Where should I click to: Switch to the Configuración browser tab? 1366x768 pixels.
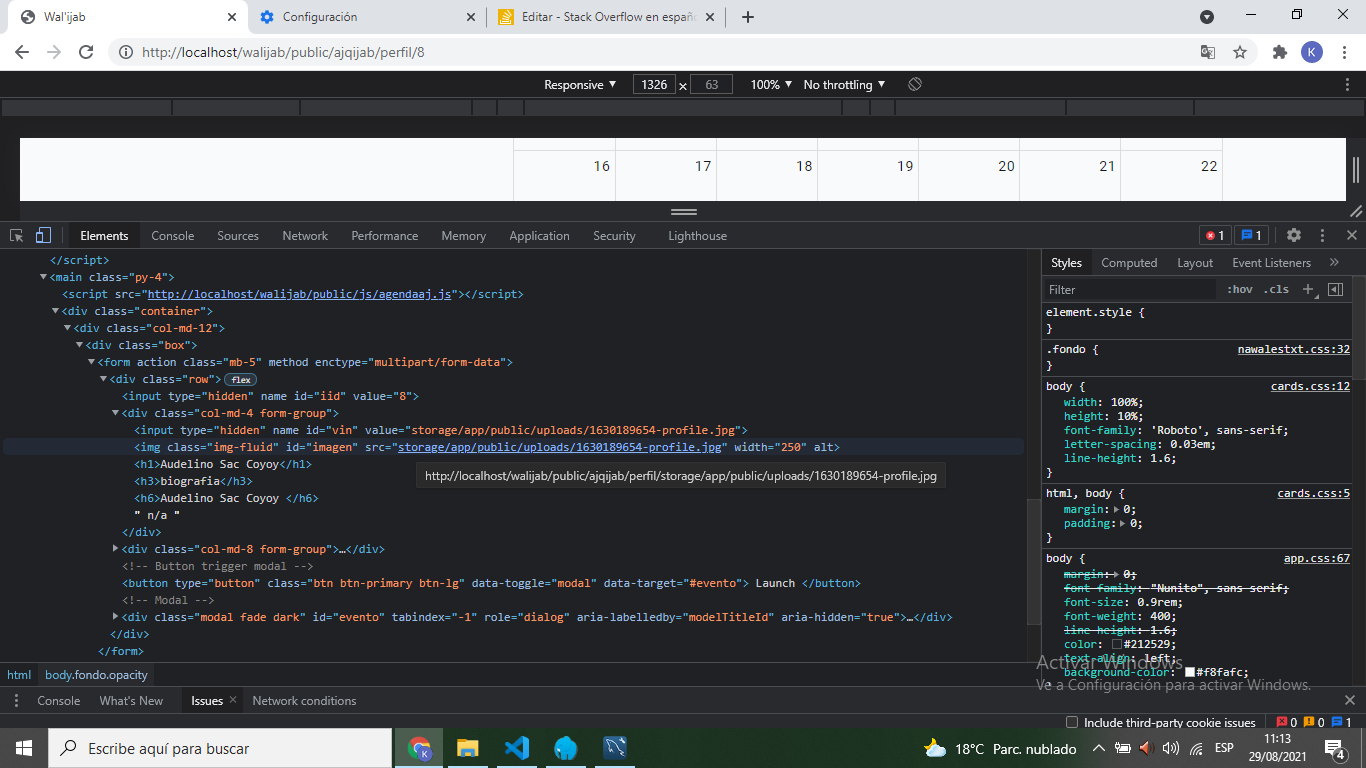click(365, 17)
